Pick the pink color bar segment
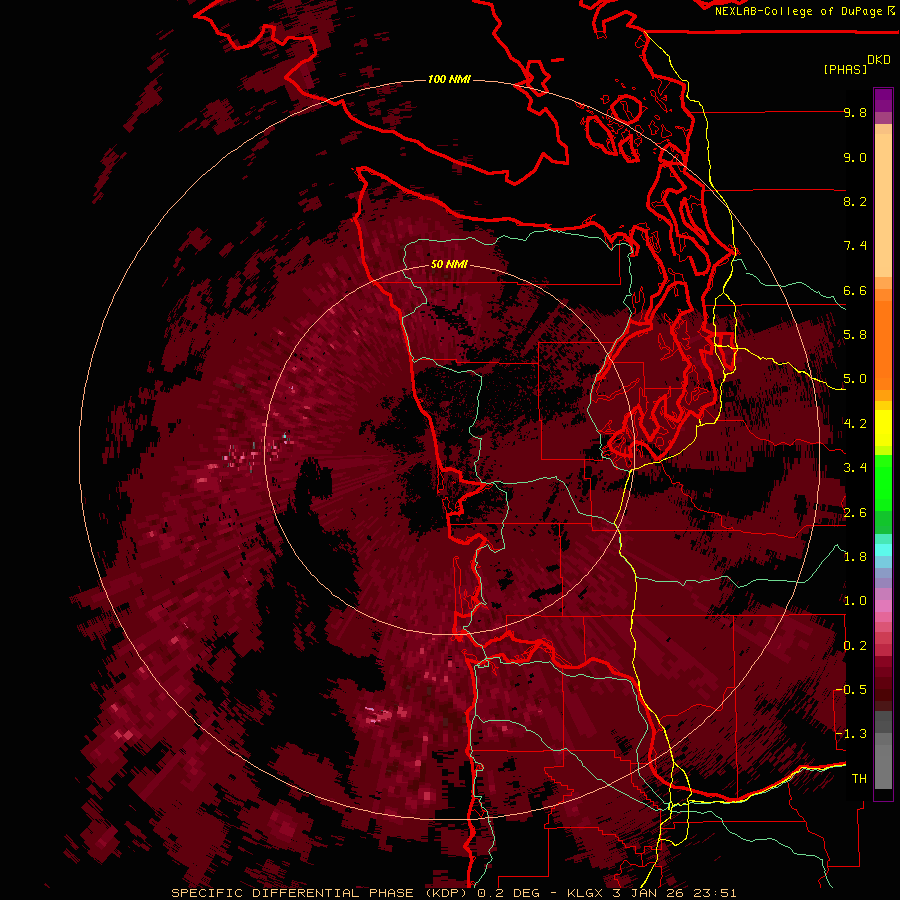 coord(883,606)
